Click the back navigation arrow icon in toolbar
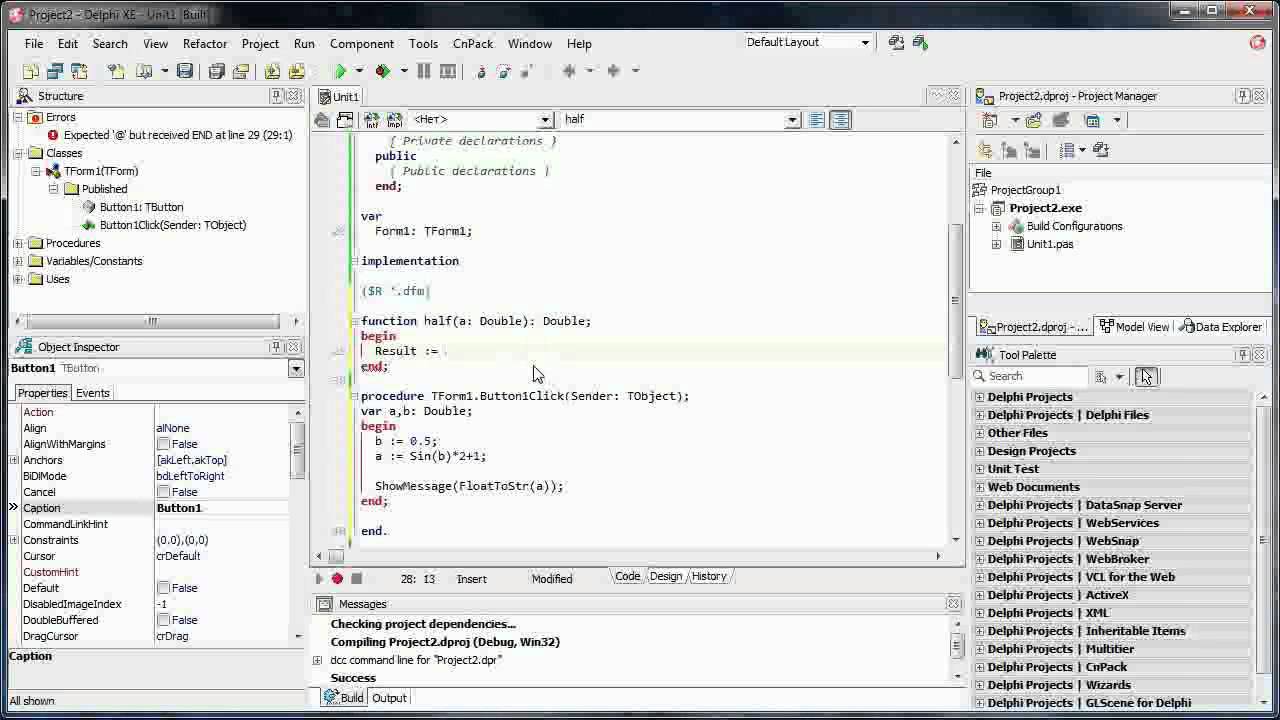The image size is (1280, 720). pyautogui.click(x=569, y=71)
